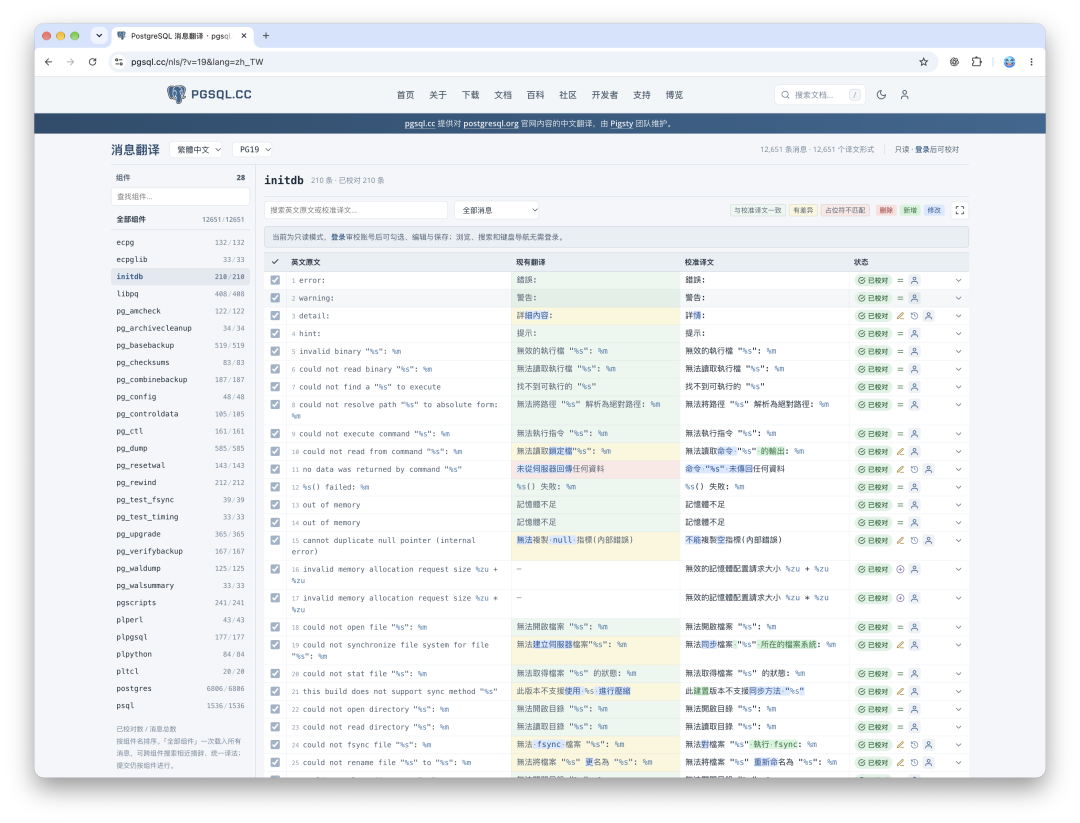The width and height of the screenshot is (1080, 823).
Task: Toggle the checkbox for "could not open file" row
Action: pyautogui.click(x=275, y=627)
